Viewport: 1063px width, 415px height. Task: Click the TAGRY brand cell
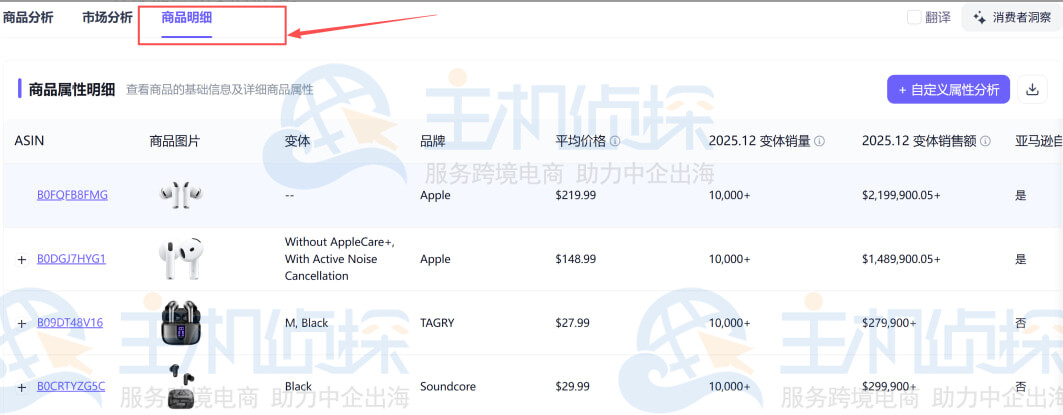click(437, 323)
